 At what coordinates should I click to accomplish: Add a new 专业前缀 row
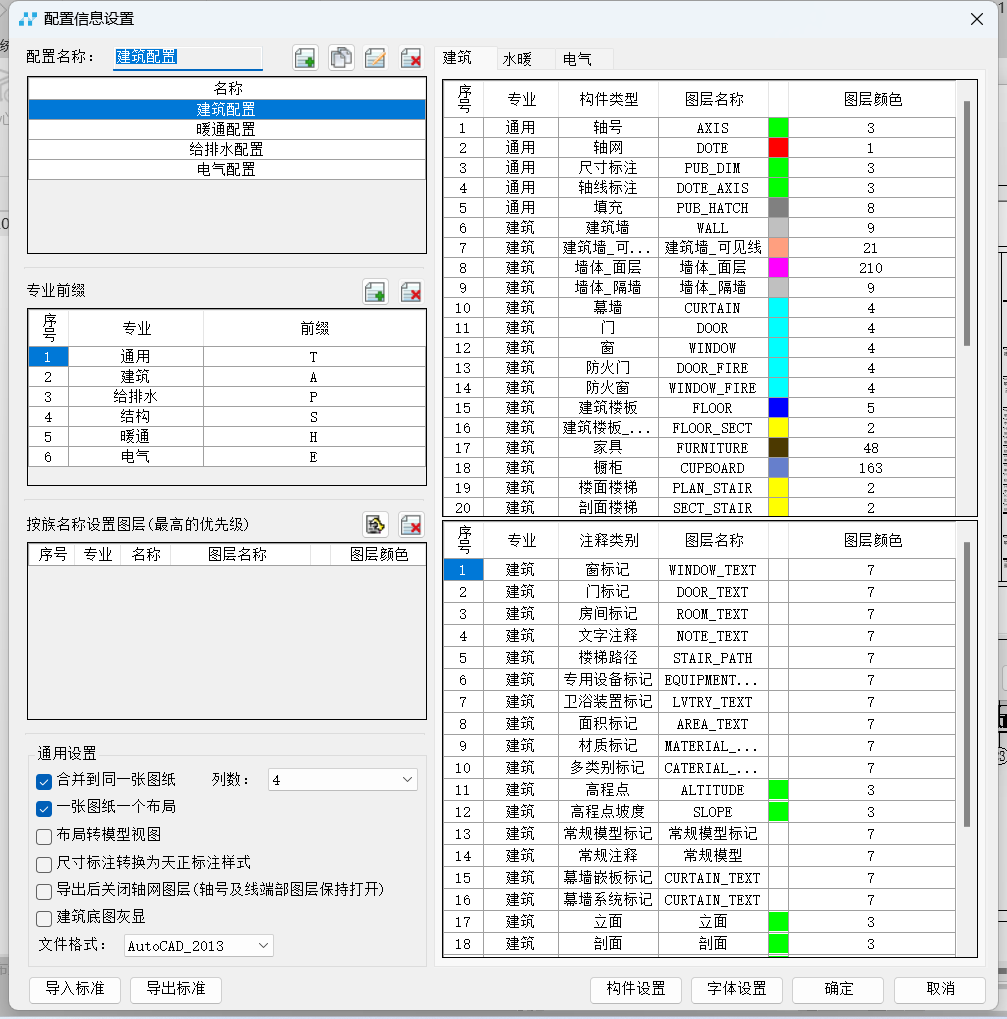[375, 292]
